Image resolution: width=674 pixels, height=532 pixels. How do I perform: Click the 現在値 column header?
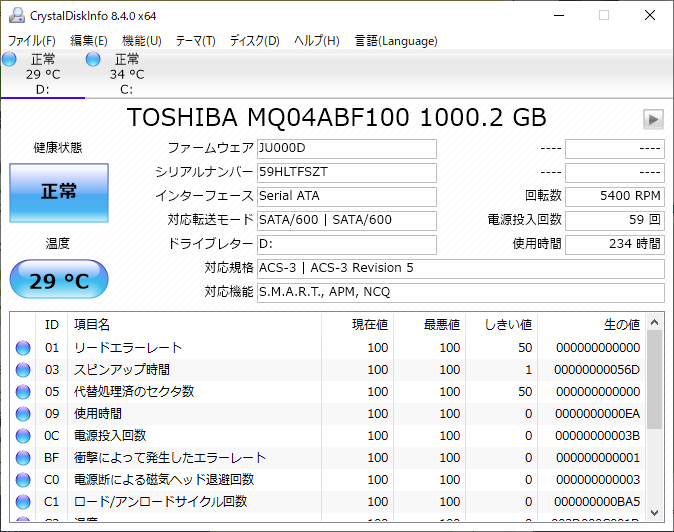coord(357,324)
